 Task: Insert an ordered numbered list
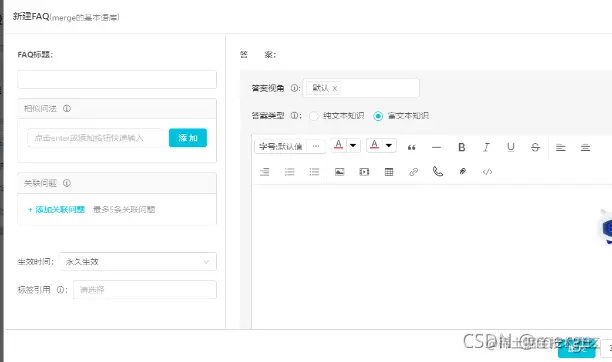click(289, 172)
